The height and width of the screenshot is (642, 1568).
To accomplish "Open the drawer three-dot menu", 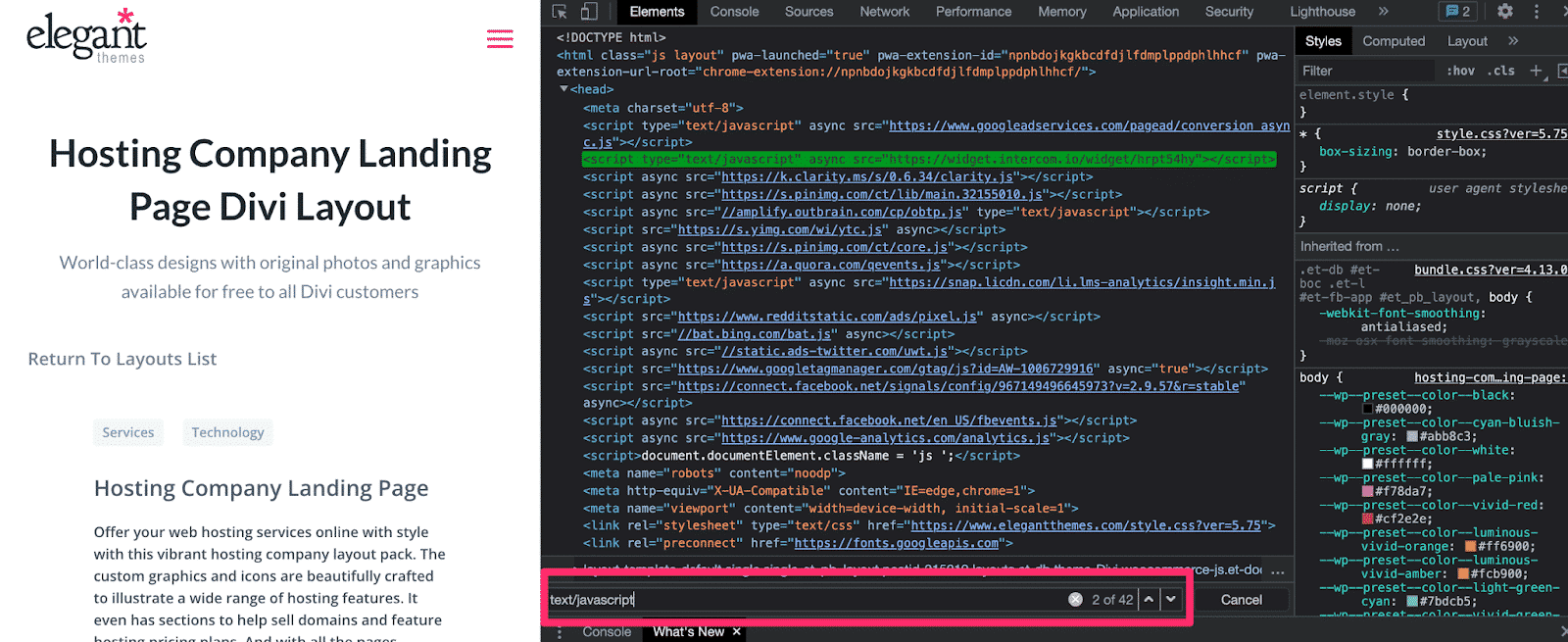I will (560, 632).
